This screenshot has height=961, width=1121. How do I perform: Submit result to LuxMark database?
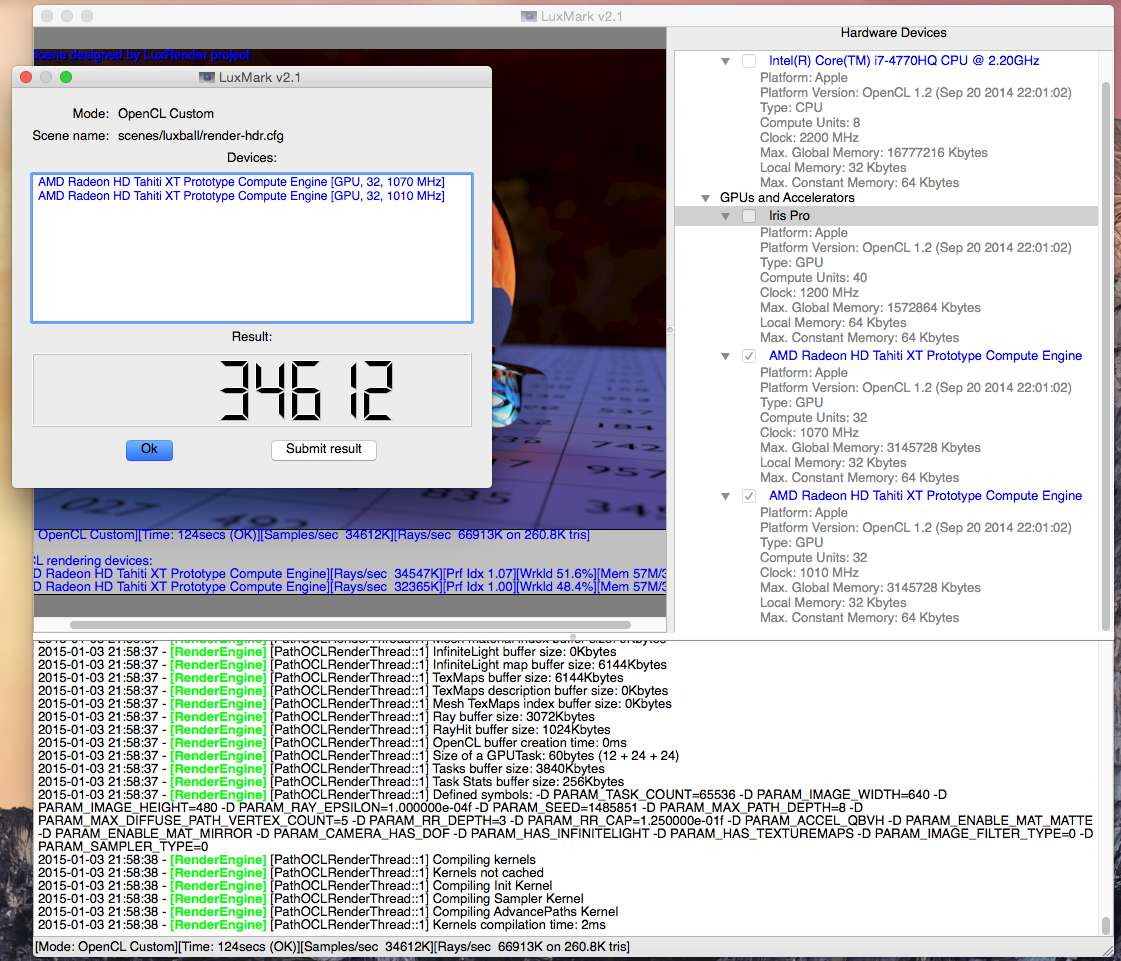324,450
